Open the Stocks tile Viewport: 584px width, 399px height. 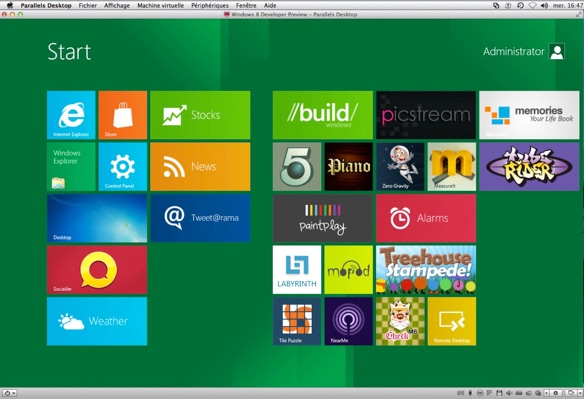[200, 115]
